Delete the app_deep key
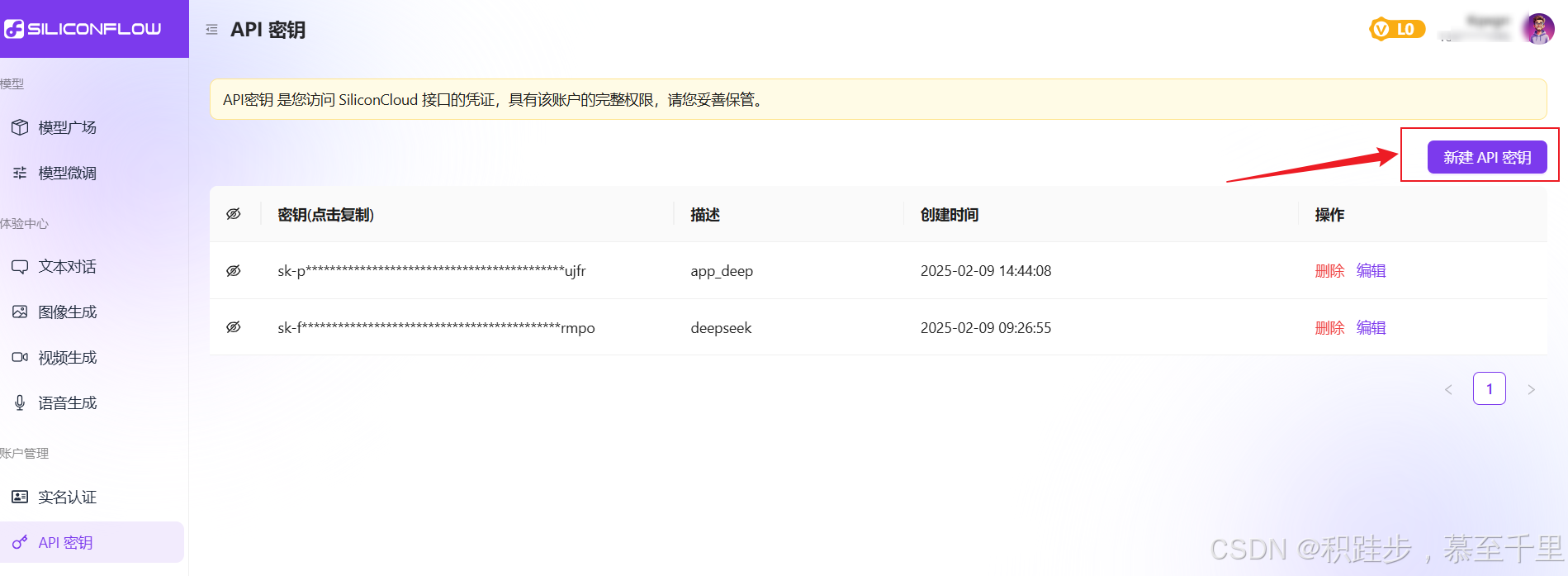This screenshot has width=1568, height=576. 1329,270
